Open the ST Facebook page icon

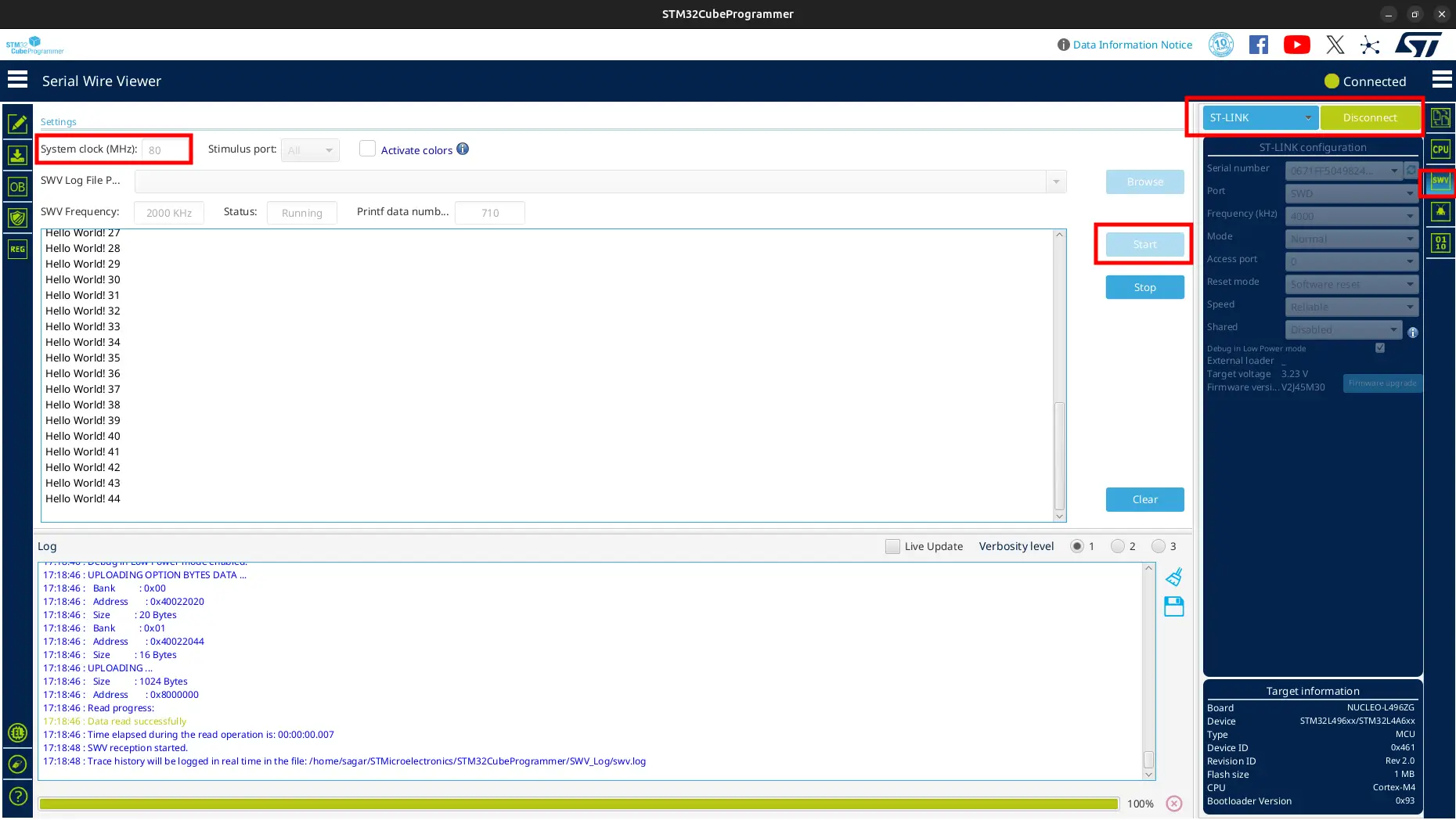1259,45
